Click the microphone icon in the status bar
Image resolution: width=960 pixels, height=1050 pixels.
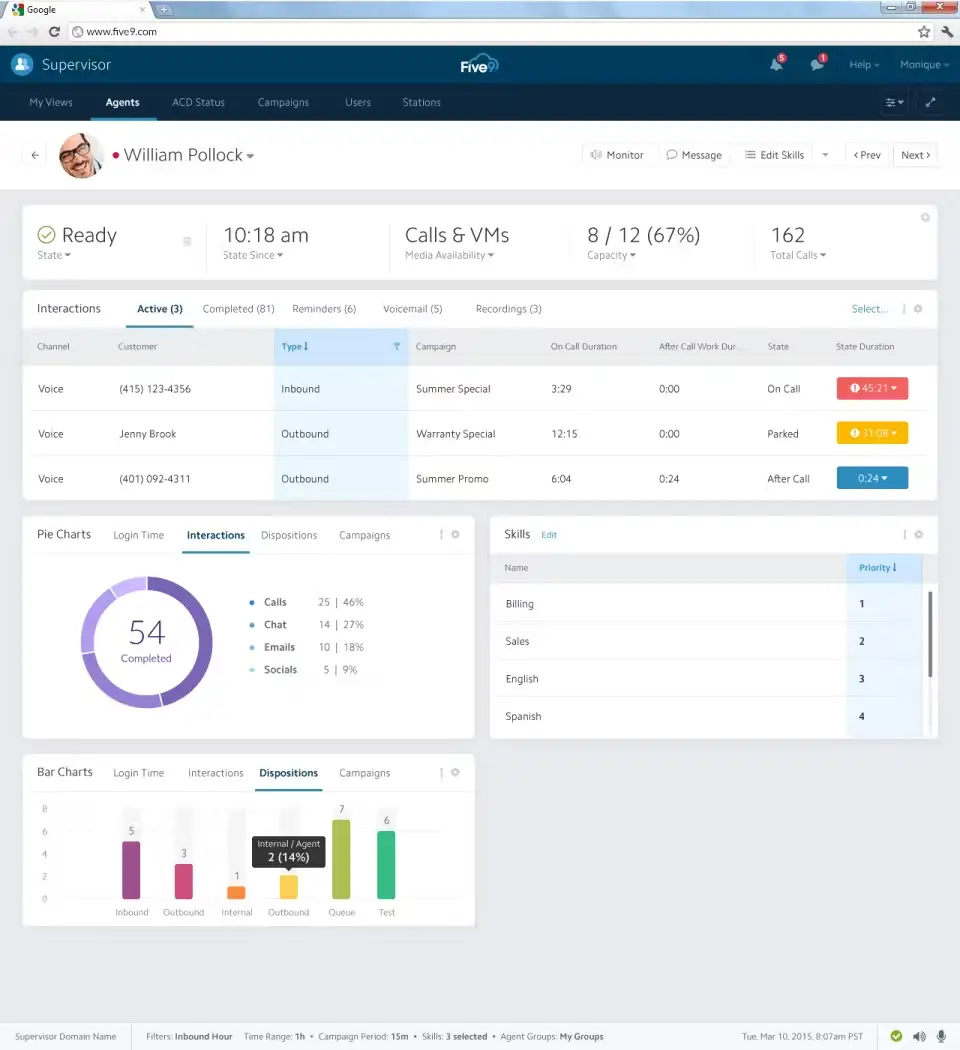coord(941,1036)
